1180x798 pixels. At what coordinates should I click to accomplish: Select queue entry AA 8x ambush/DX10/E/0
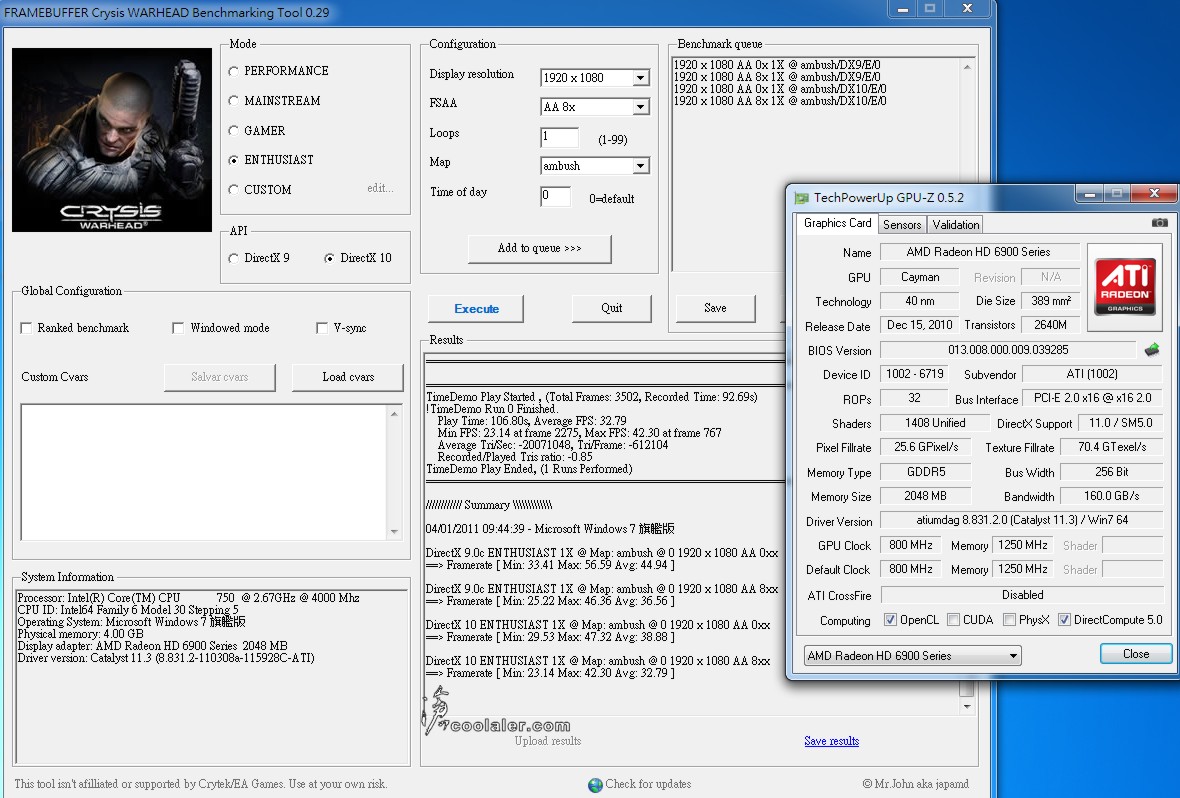[x=780, y=101]
